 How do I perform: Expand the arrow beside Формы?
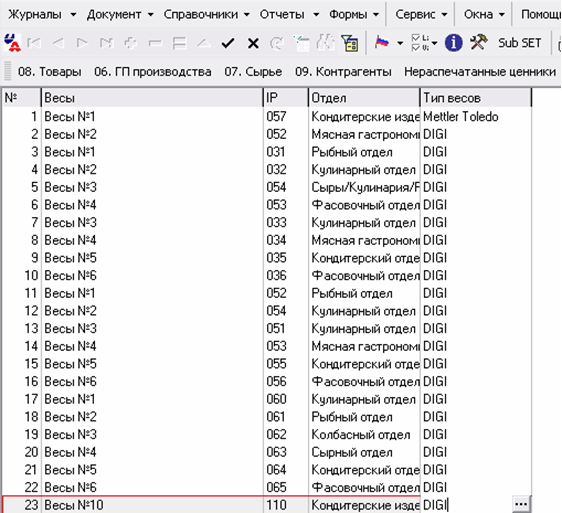pyautogui.click(x=376, y=15)
